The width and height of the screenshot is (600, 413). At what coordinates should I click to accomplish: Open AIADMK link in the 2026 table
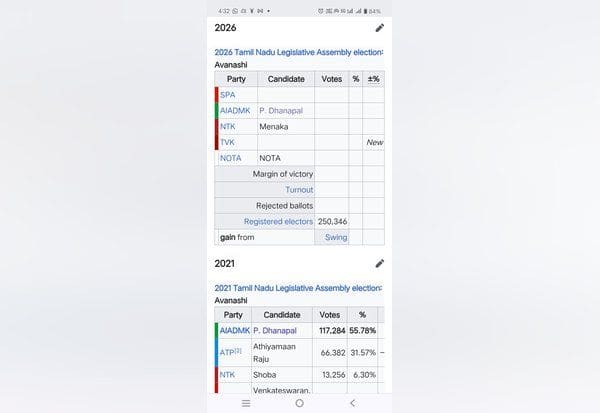[236, 110]
